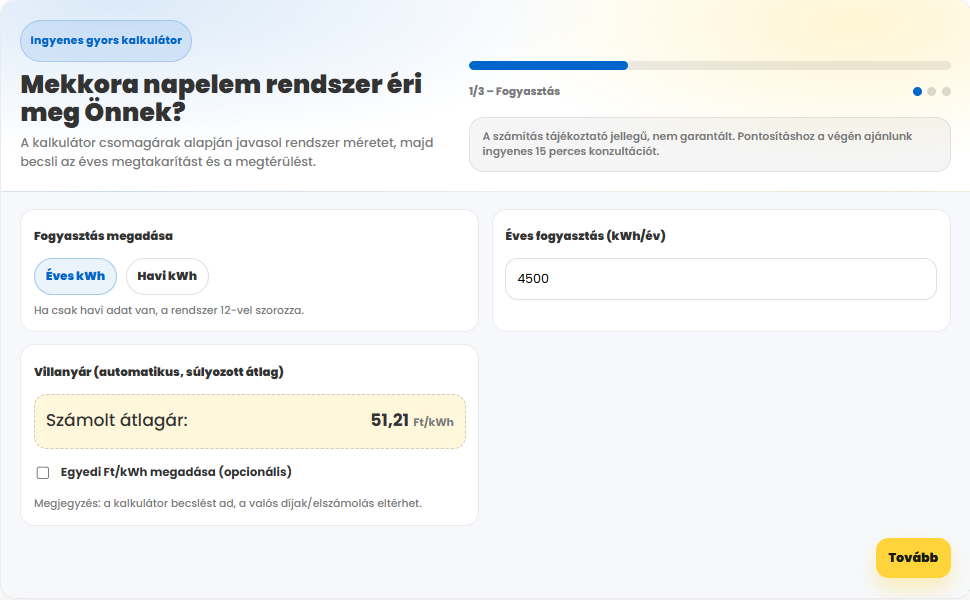
Task: Click the Fogyasztás megadása section heading
Action: tap(103, 236)
